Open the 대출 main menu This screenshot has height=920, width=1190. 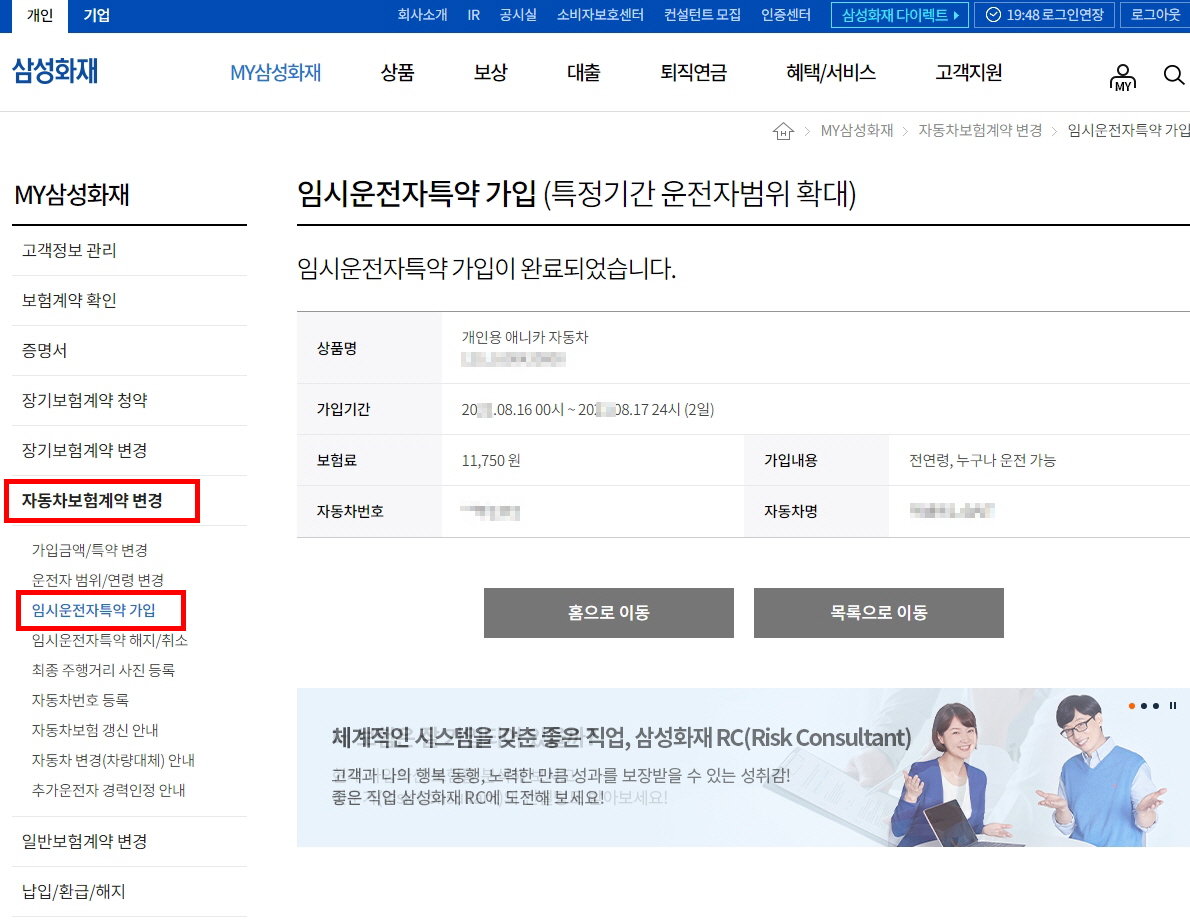coord(584,73)
